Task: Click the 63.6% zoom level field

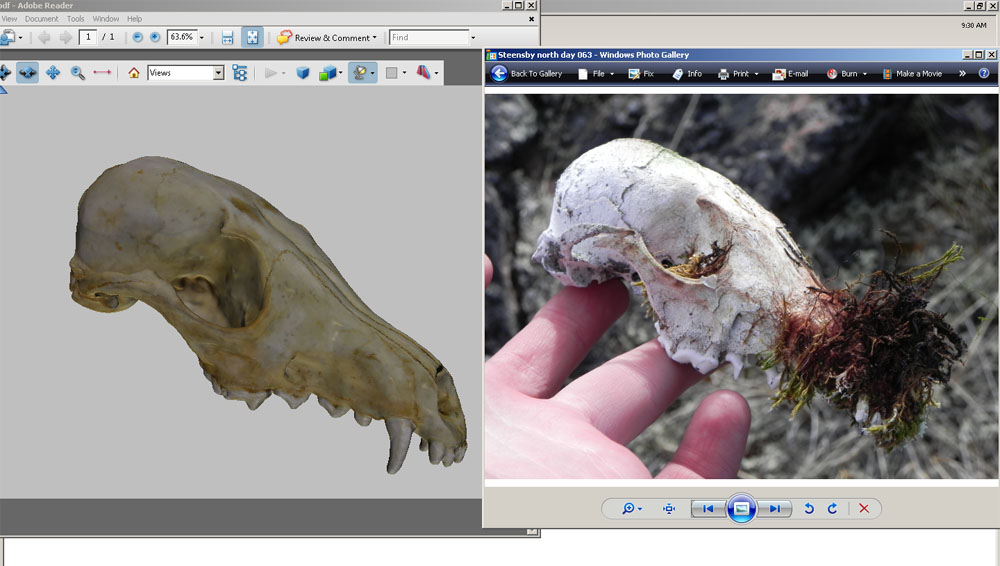Action: [182, 37]
